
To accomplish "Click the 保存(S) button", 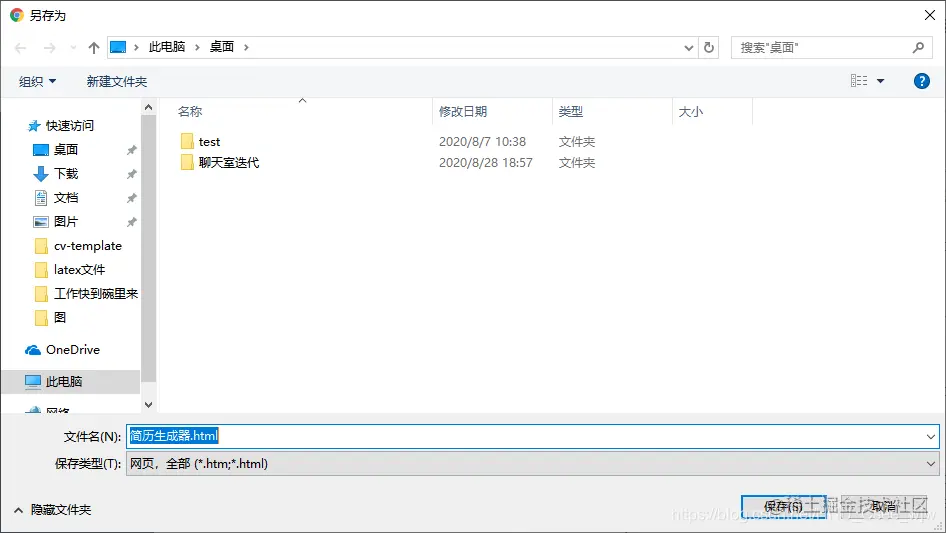I will [783, 506].
